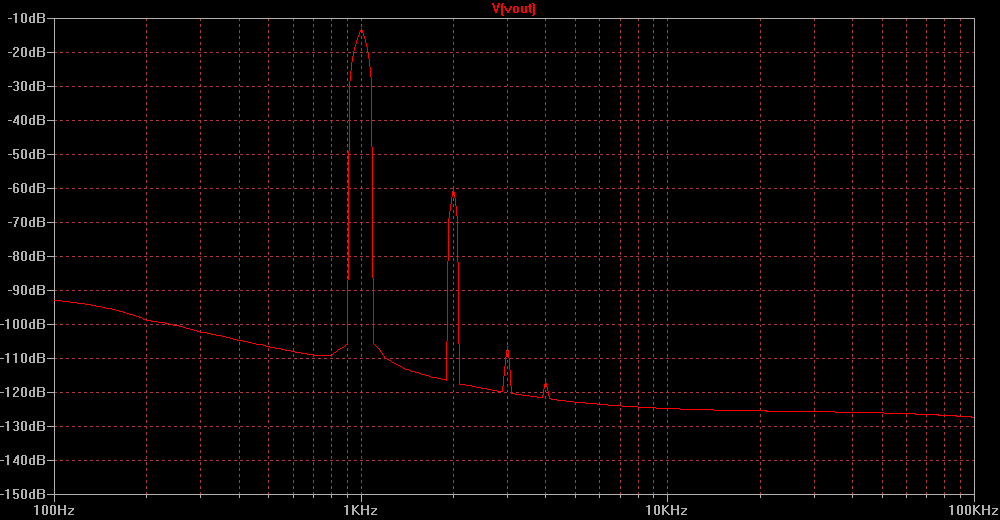Click the -100dB axis label
This screenshot has width=1000, height=520.
coord(24,324)
